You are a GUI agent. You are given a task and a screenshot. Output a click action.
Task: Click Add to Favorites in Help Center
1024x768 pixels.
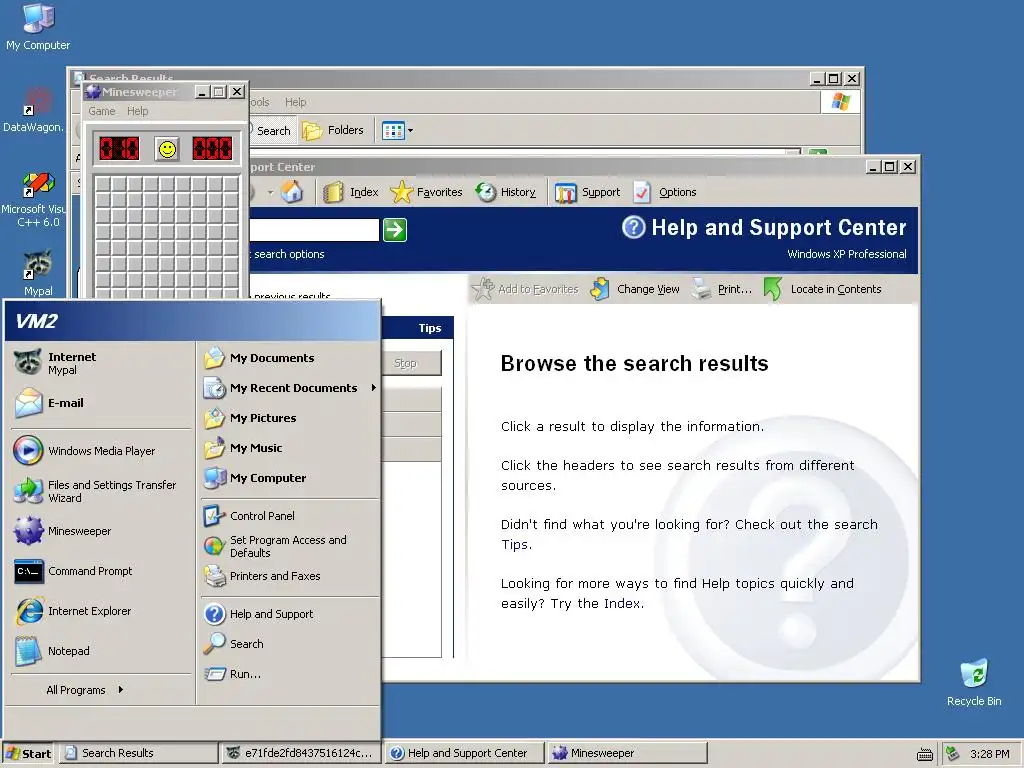(526, 289)
